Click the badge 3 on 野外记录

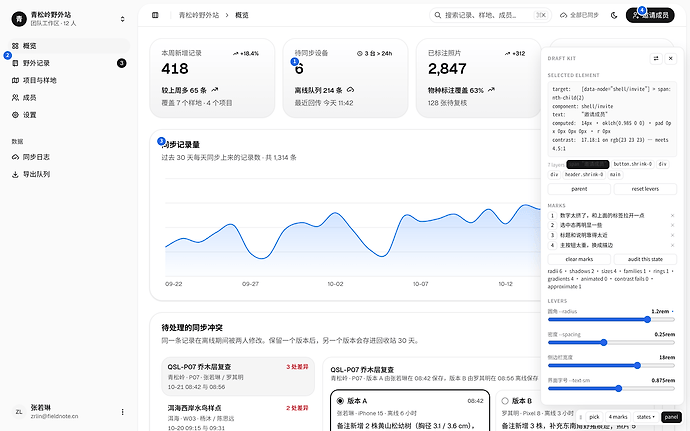(x=121, y=63)
